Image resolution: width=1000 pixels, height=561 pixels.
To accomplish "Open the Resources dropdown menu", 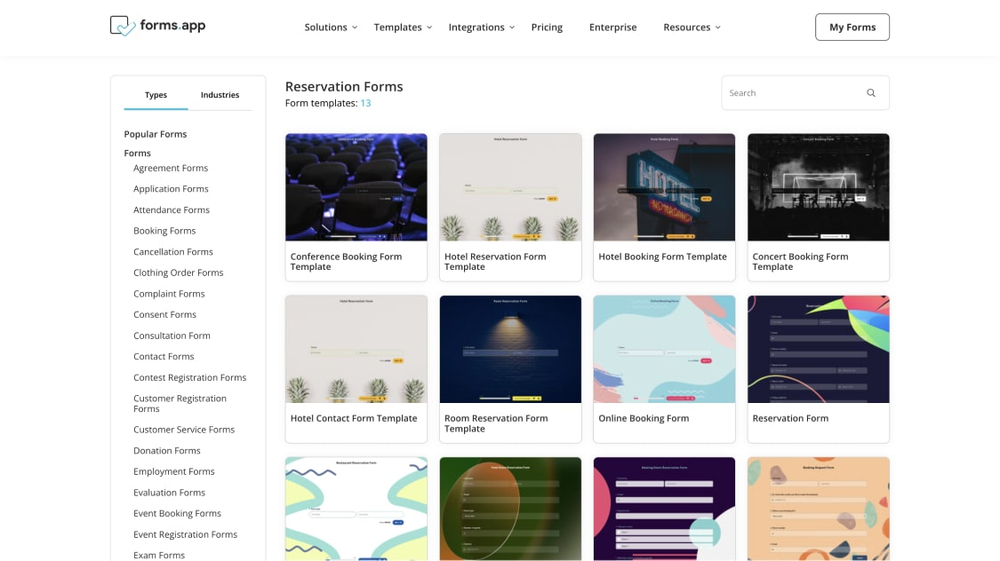I will click(691, 27).
